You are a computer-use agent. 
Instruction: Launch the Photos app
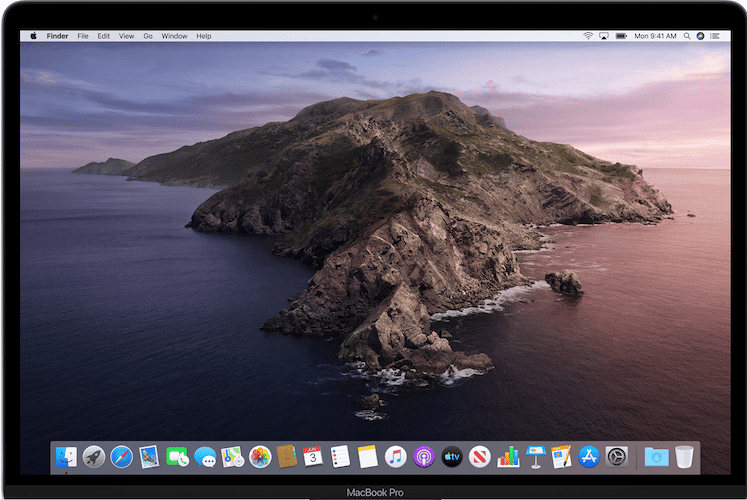point(260,457)
